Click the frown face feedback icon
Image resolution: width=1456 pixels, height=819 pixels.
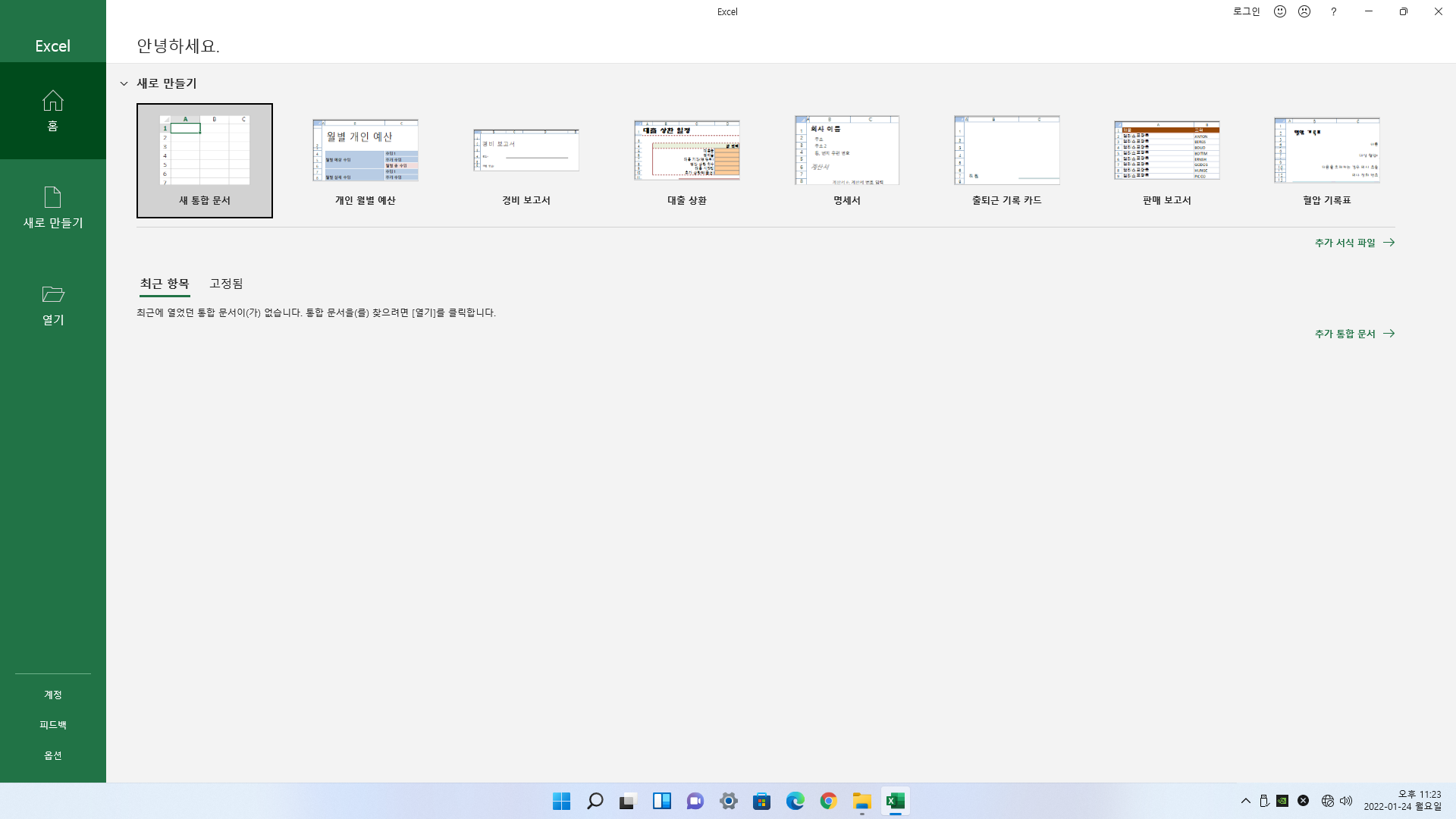[x=1304, y=11]
